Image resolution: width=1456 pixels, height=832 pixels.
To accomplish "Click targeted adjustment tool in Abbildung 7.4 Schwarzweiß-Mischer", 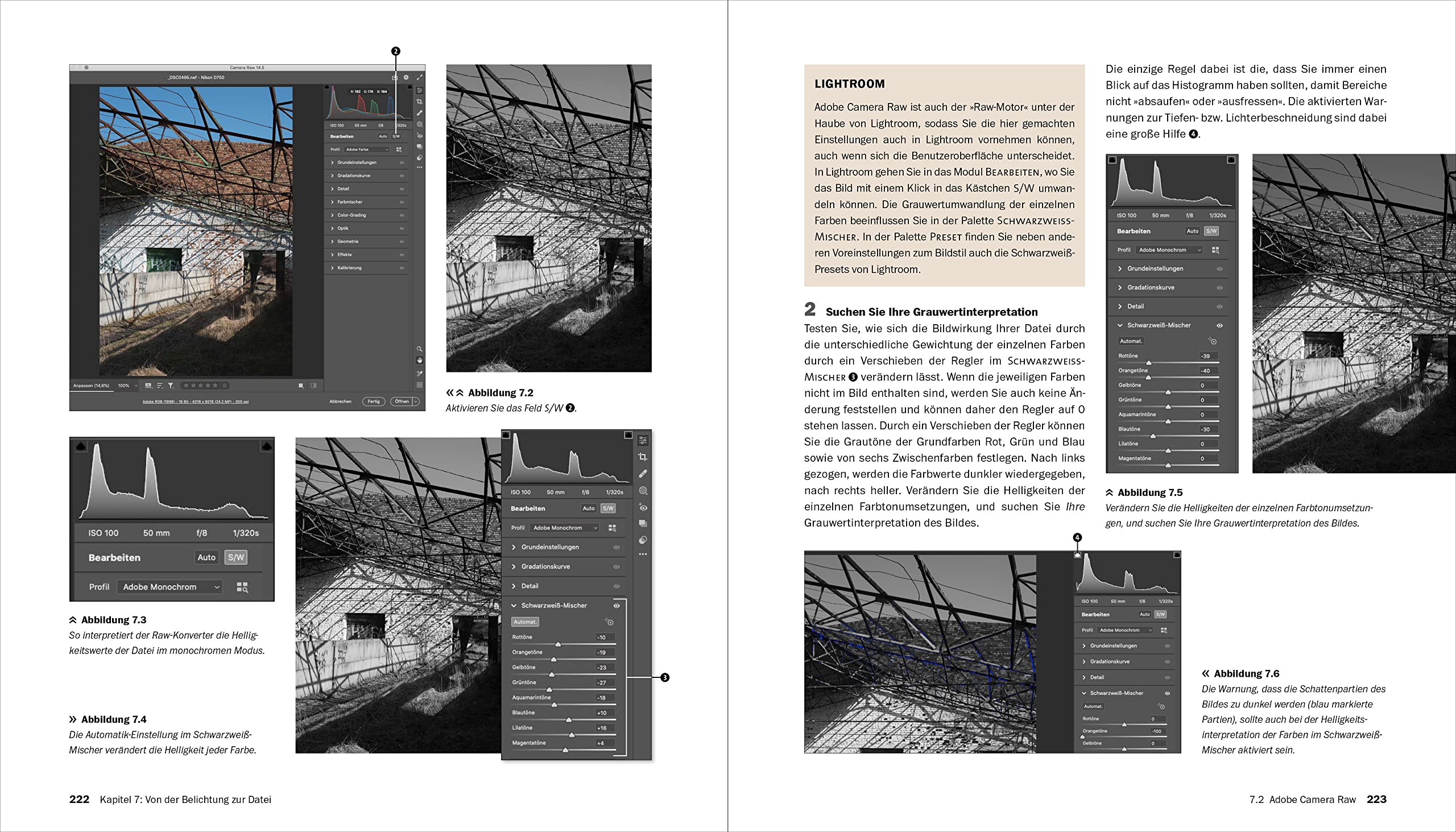I will (x=609, y=622).
